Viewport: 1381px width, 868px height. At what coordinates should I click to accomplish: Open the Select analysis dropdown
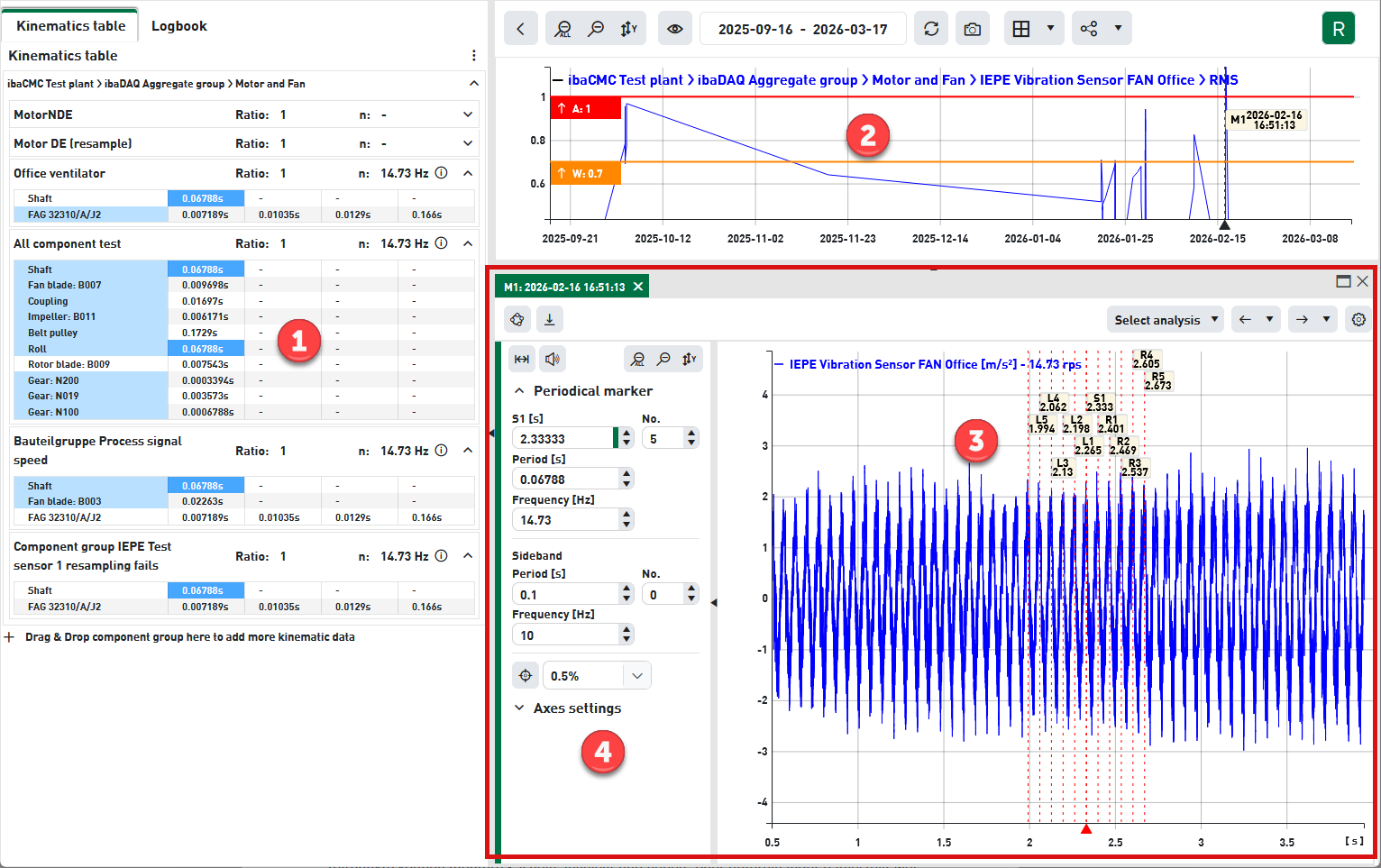[x=1165, y=320]
